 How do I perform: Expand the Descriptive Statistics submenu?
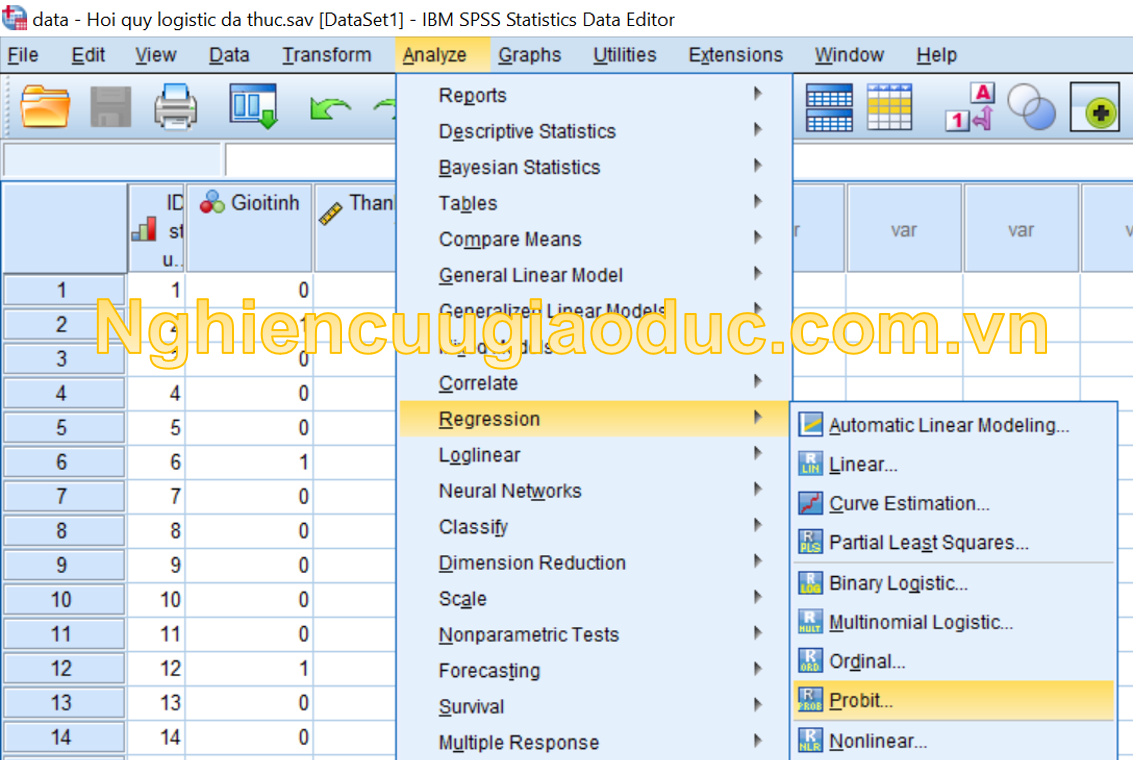pos(527,131)
